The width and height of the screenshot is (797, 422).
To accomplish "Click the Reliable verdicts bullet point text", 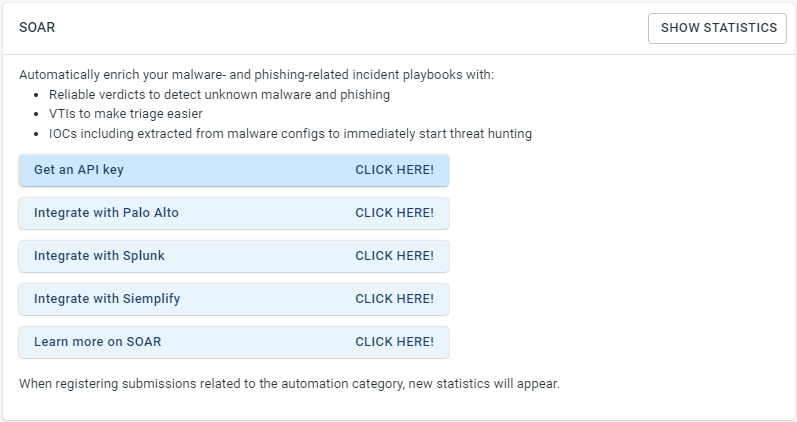I will (219, 95).
